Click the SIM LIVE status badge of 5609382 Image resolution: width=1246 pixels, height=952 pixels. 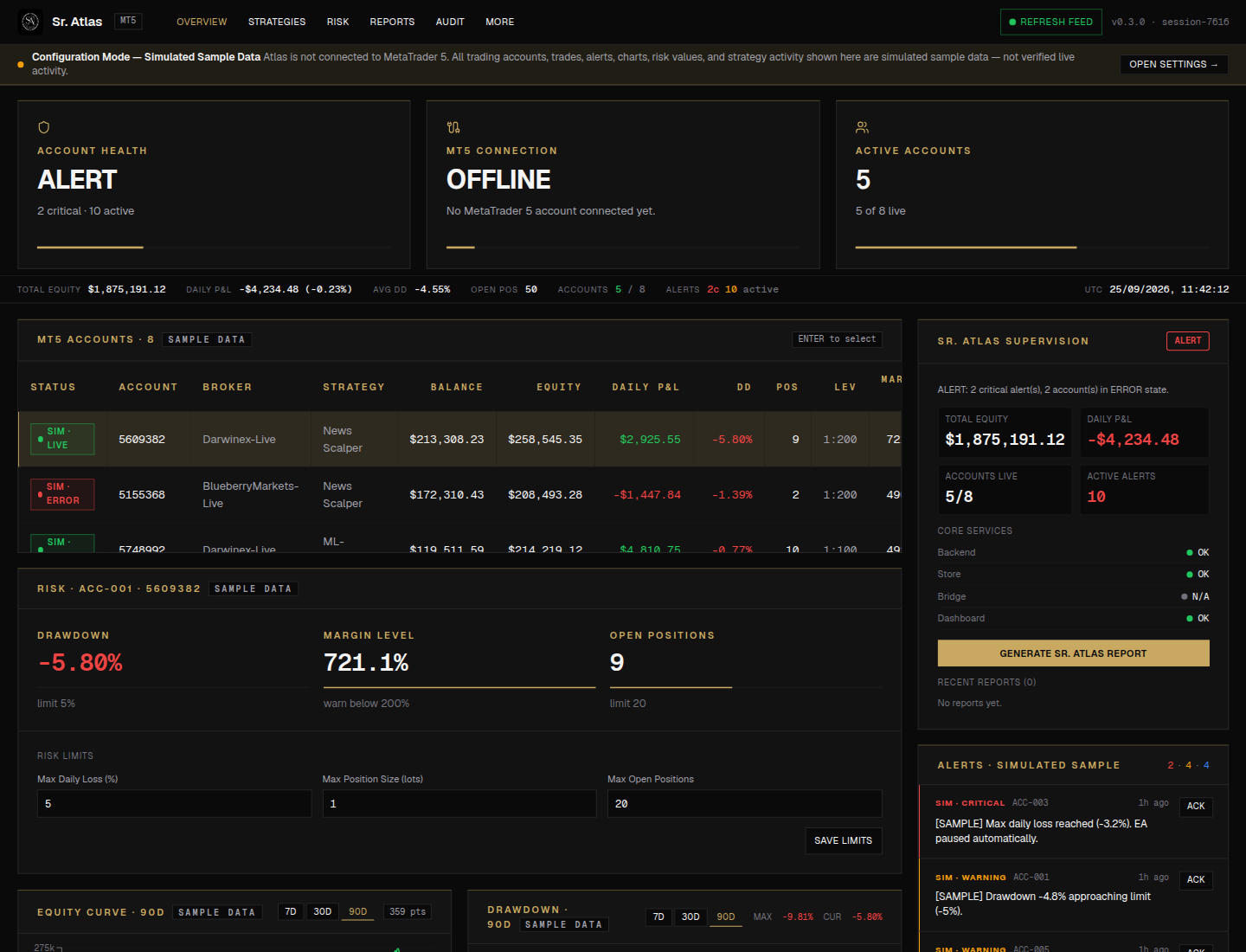pyautogui.click(x=62, y=439)
